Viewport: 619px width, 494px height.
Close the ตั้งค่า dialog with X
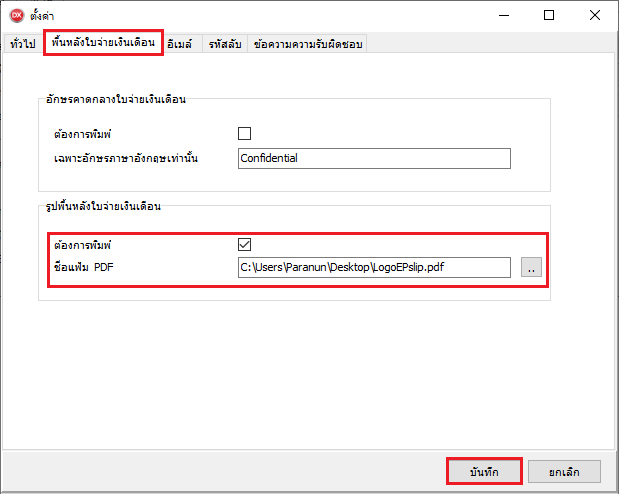595,15
